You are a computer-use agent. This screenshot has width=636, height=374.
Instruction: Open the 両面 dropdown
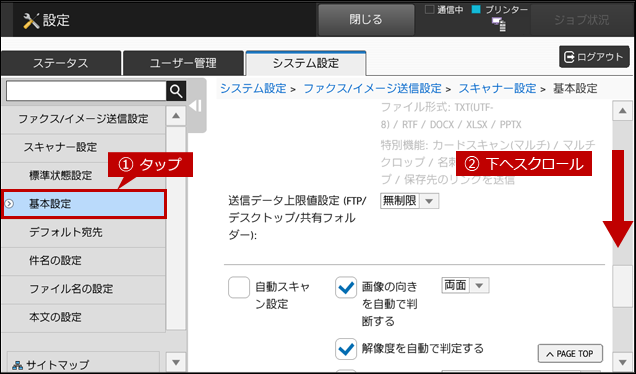465,285
